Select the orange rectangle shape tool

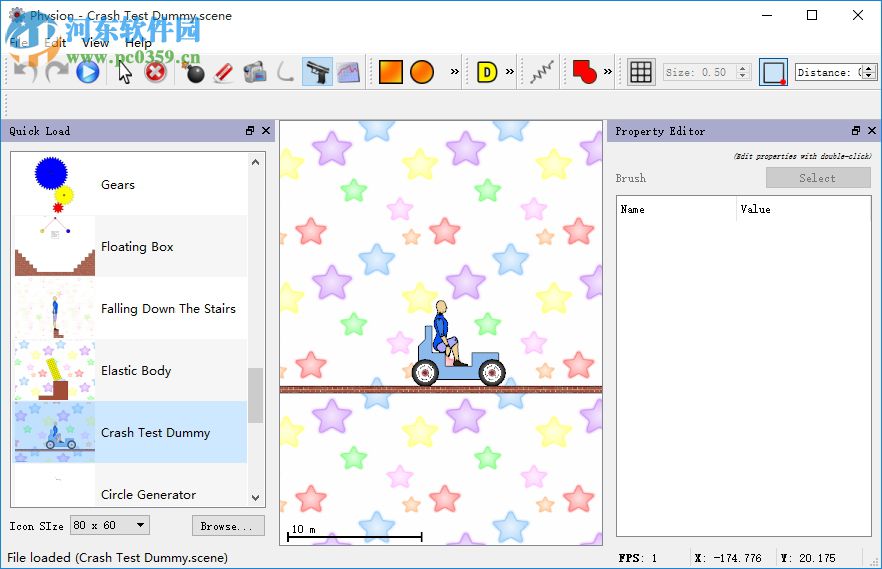(390, 72)
